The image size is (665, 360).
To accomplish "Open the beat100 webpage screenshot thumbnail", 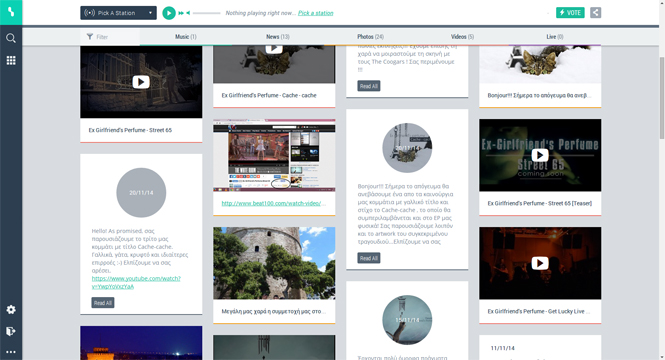I will pos(274,155).
